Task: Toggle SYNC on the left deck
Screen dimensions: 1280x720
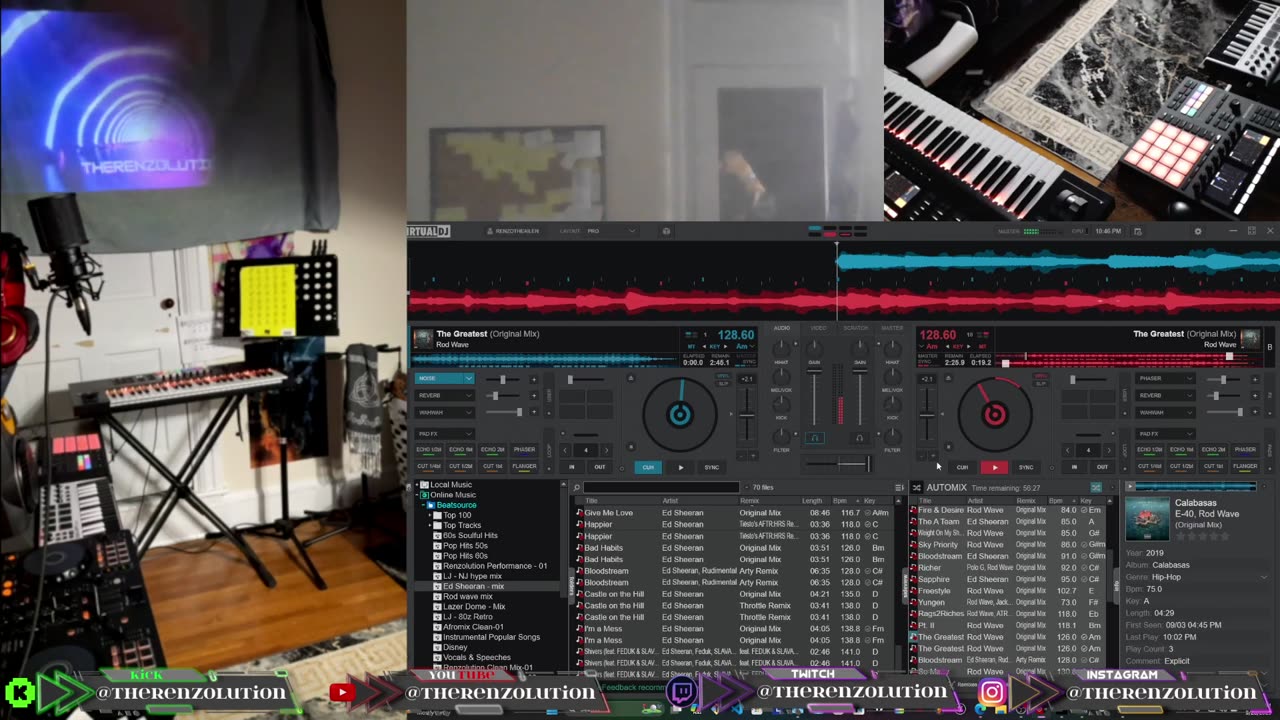Action: (x=712, y=467)
